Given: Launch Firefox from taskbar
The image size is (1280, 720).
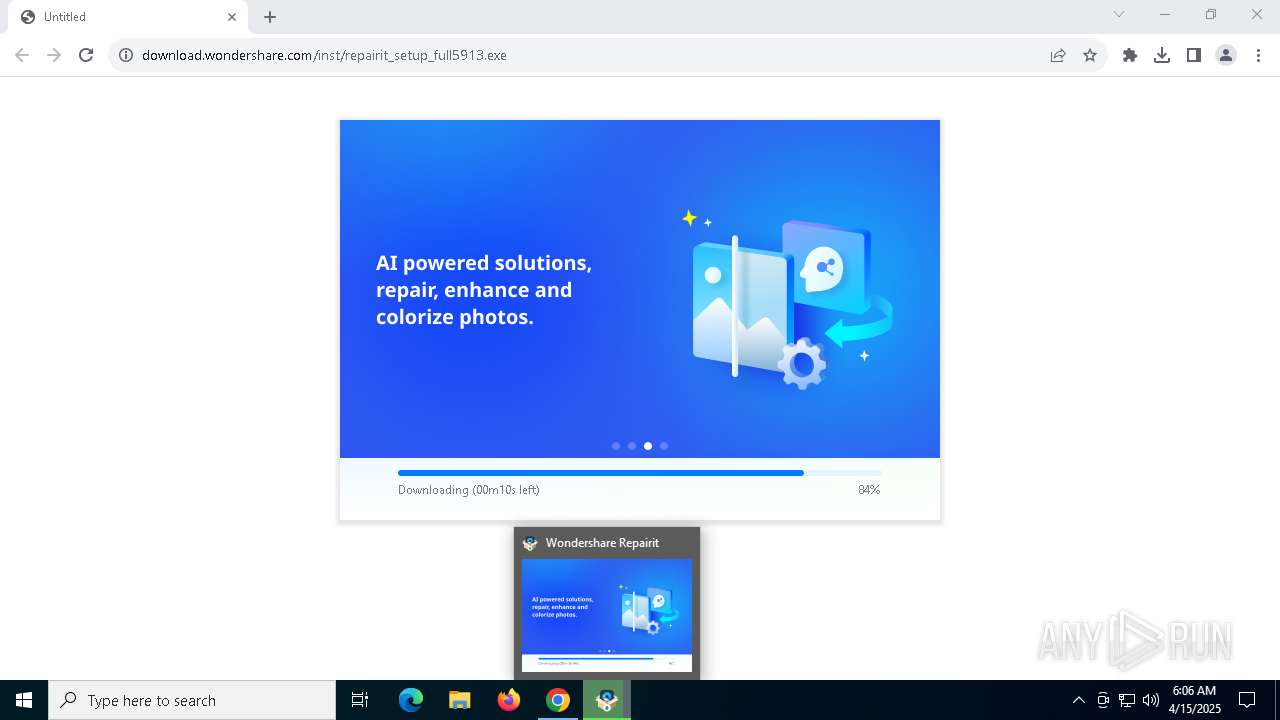Looking at the screenshot, I should click(509, 700).
